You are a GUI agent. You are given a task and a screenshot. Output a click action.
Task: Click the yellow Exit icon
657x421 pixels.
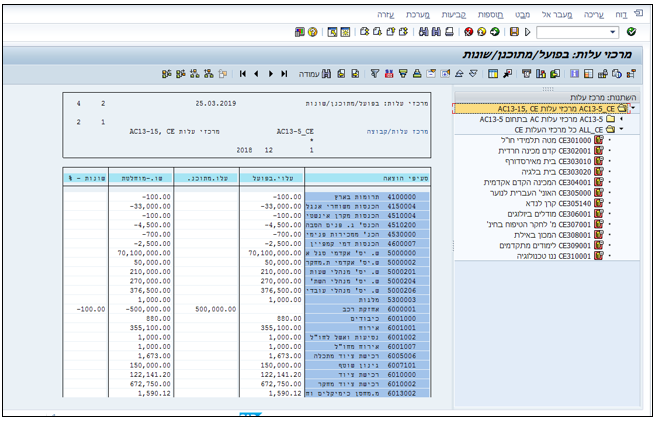(x=482, y=32)
